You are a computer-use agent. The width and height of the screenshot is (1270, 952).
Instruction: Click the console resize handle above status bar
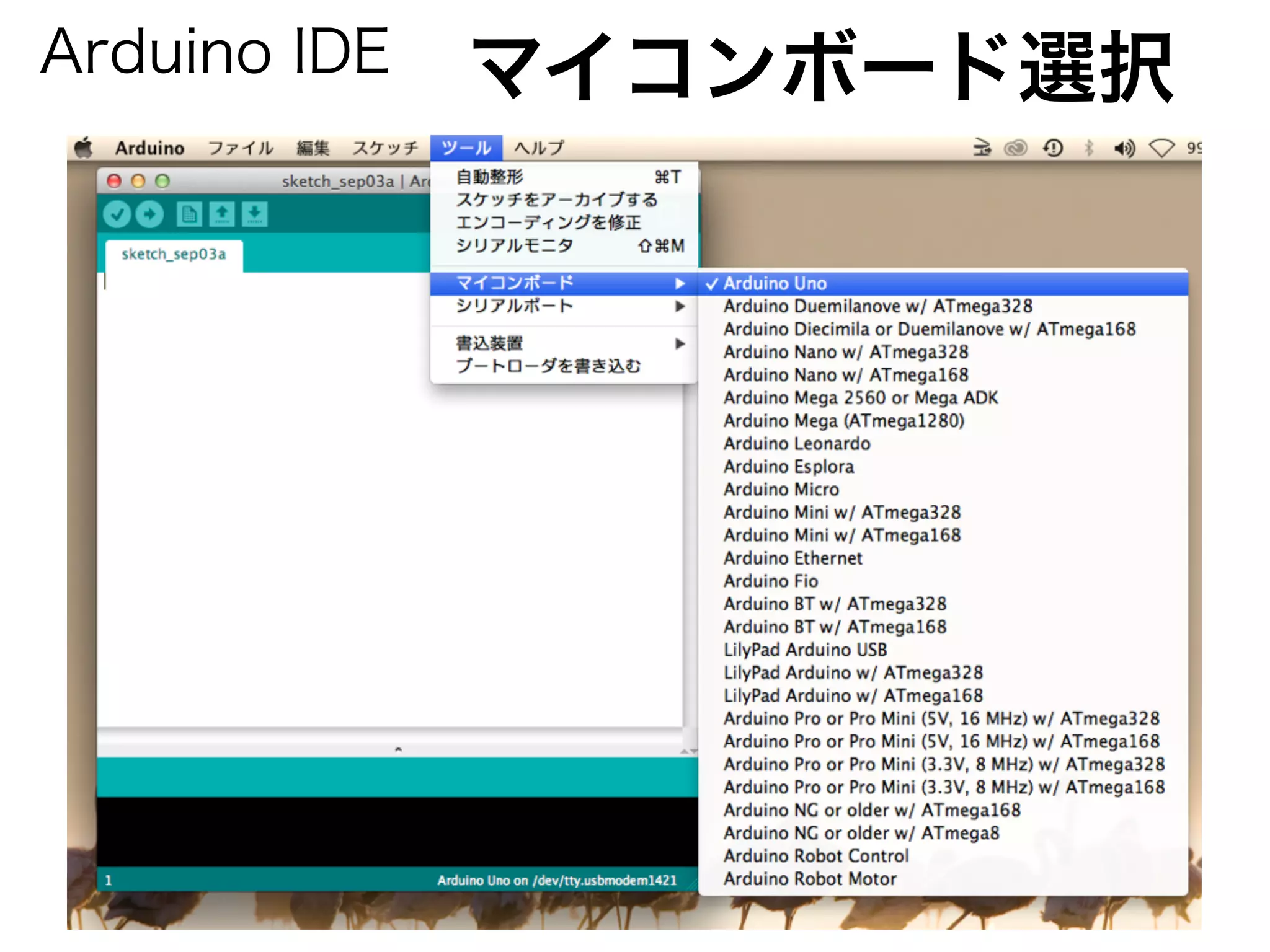tap(398, 749)
